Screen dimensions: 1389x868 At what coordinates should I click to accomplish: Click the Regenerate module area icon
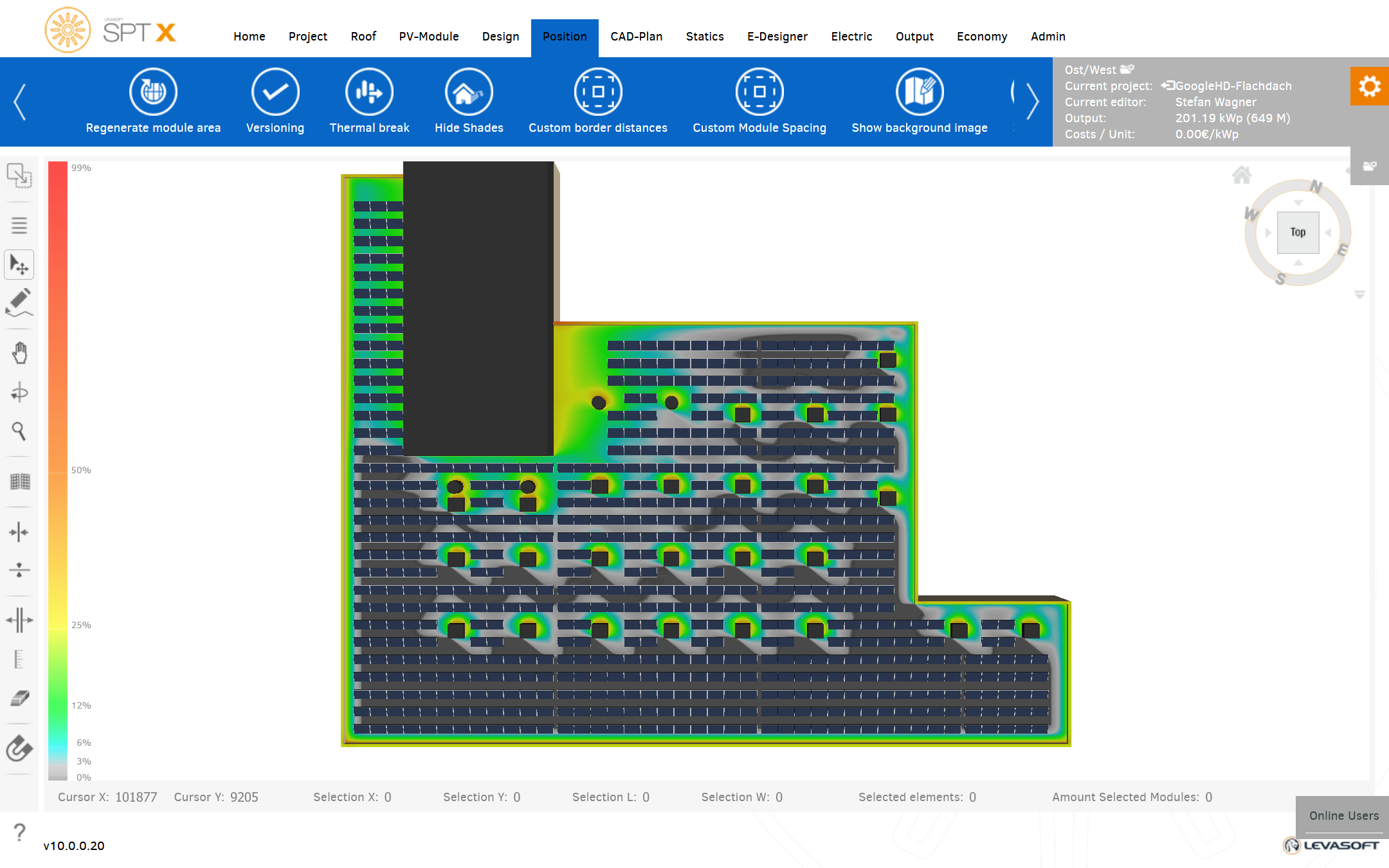click(x=153, y=92)
